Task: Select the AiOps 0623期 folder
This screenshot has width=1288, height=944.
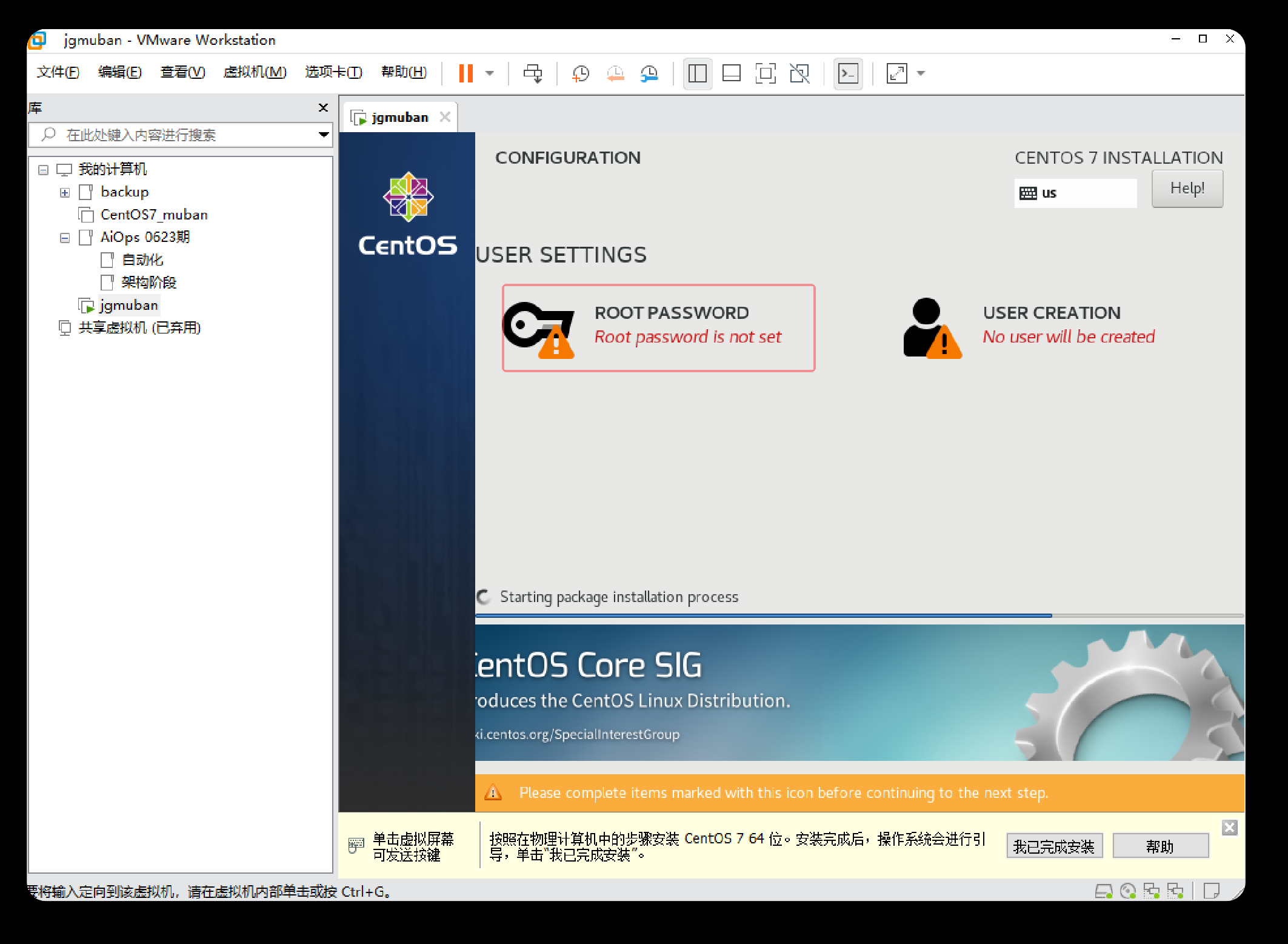Action: pyautogui.click(x=145, y=237)
